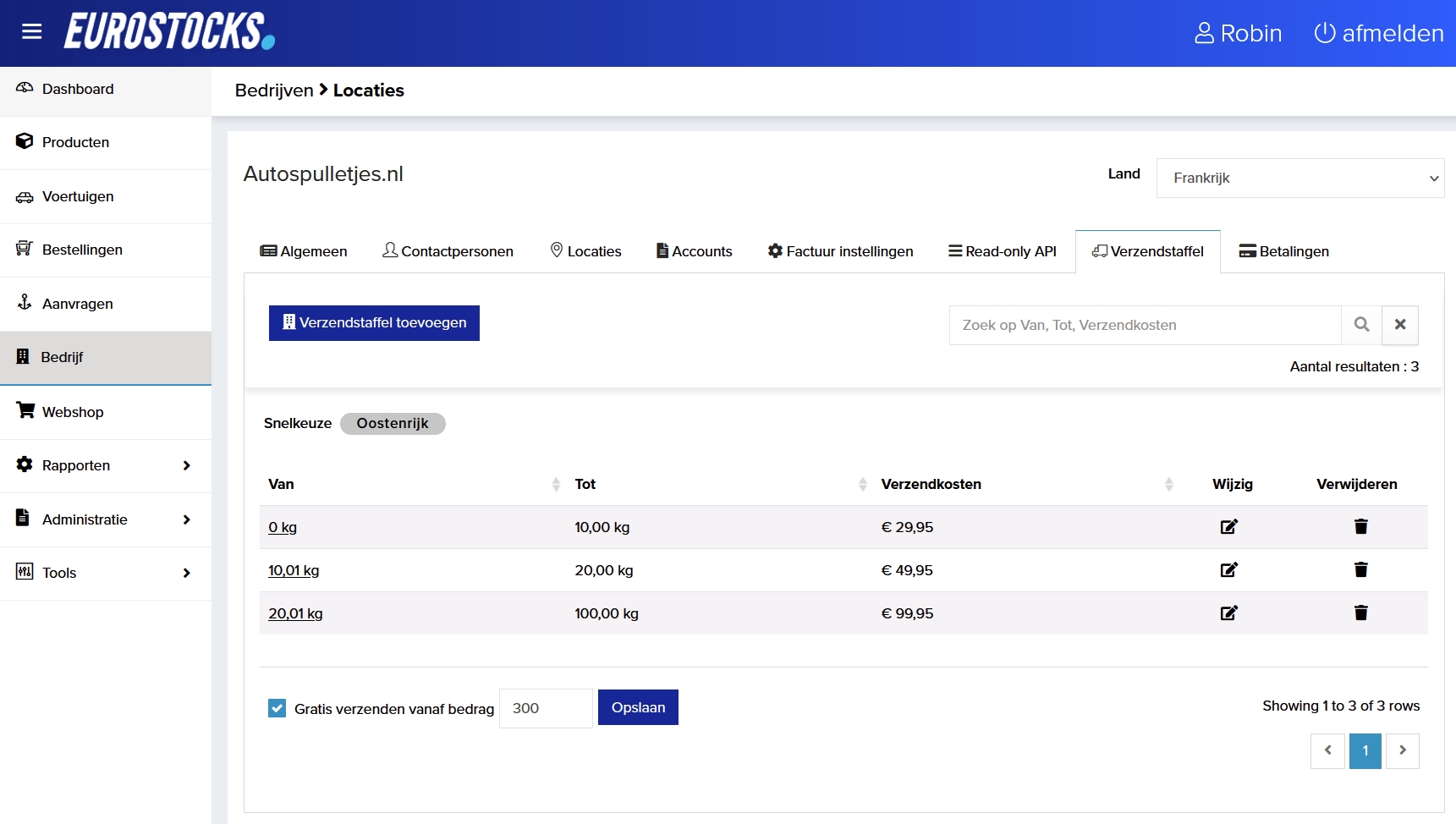The height and width of the screenshot is (824, 1456).
Task: Delete the 10,01 kg shipping row
Action: [1360, 570]
